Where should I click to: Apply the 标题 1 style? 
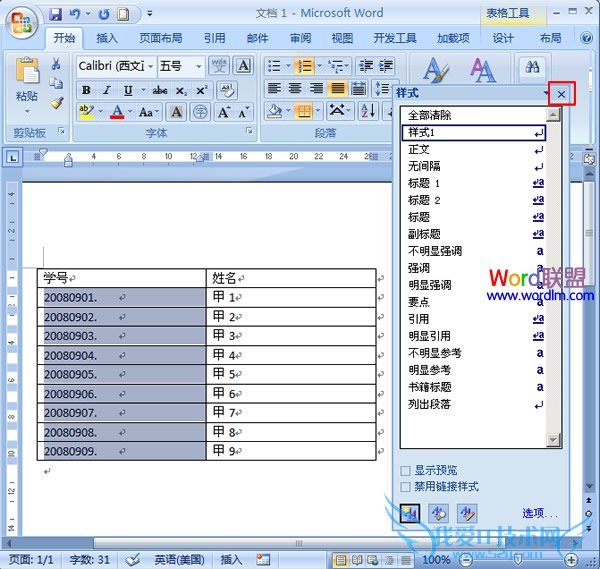pyautogui.click(x=474, y=183)
